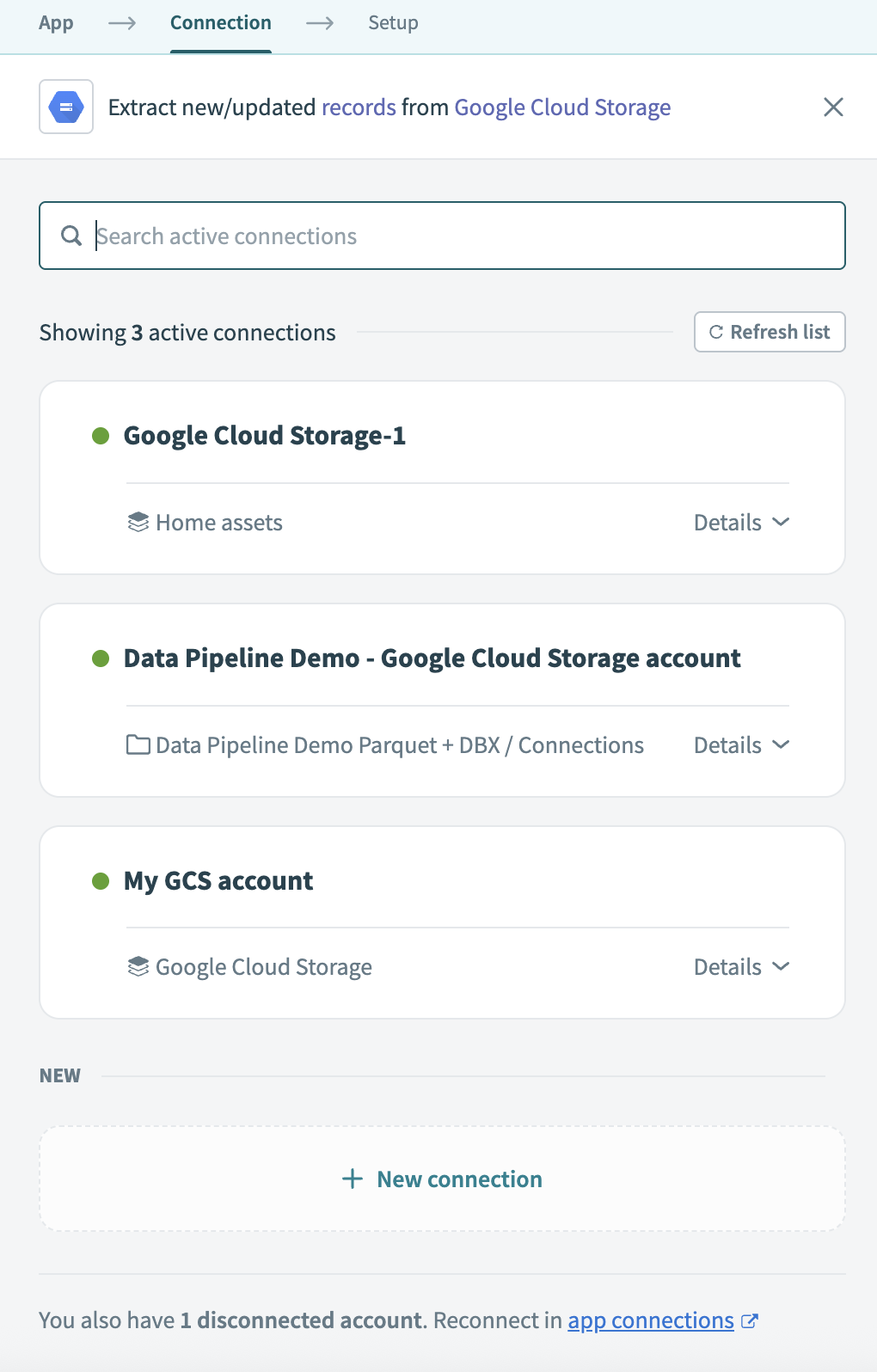The image size is (877, 1372).
Task: Open the Setup step tab
Action: (393, 23)
